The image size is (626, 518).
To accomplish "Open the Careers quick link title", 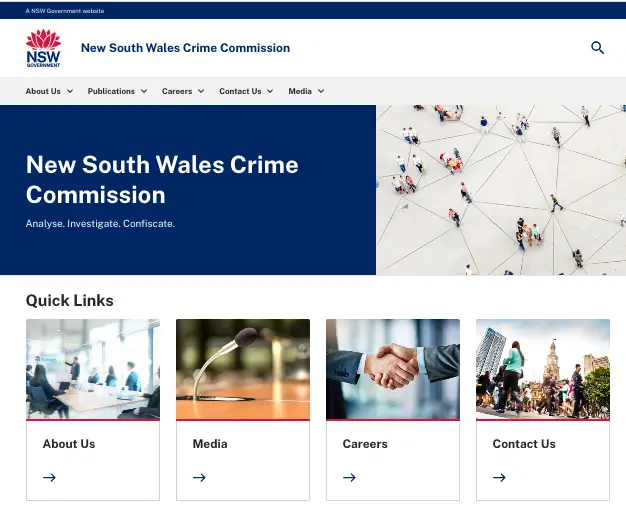I will [x=365, y=444].
